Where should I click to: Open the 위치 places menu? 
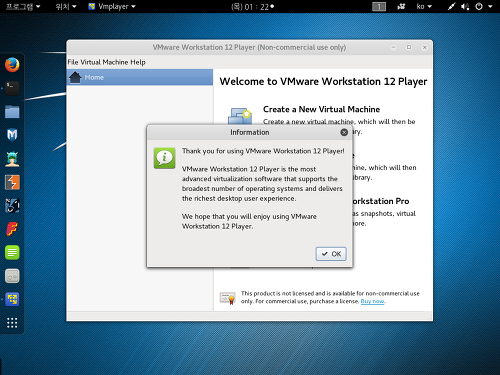click(x=66, y=6)
